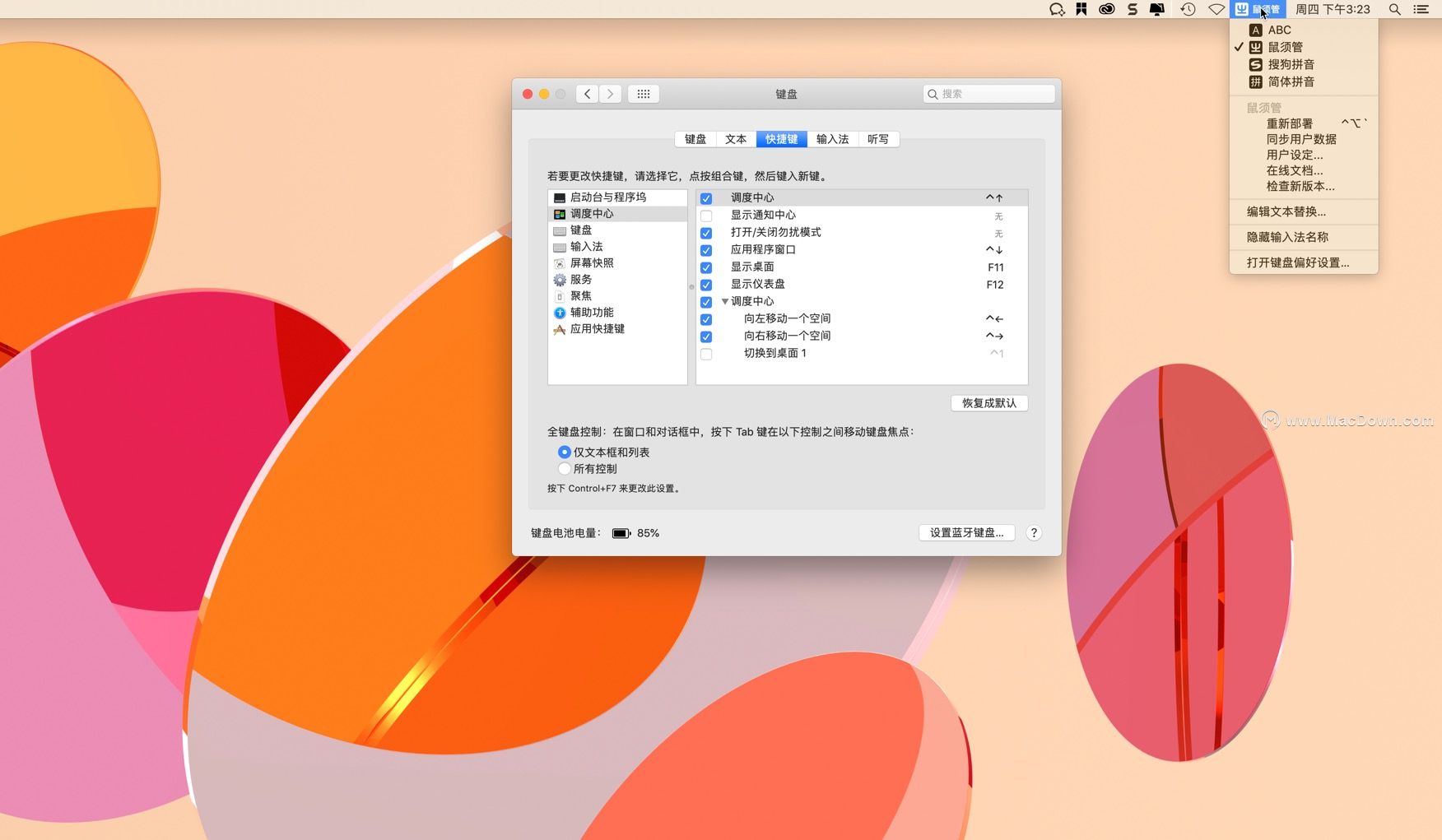The width and height of the screenshot is (1442, 840).
Task: Select the 所有控制 radio button
Action: click(x=565, y=469)
